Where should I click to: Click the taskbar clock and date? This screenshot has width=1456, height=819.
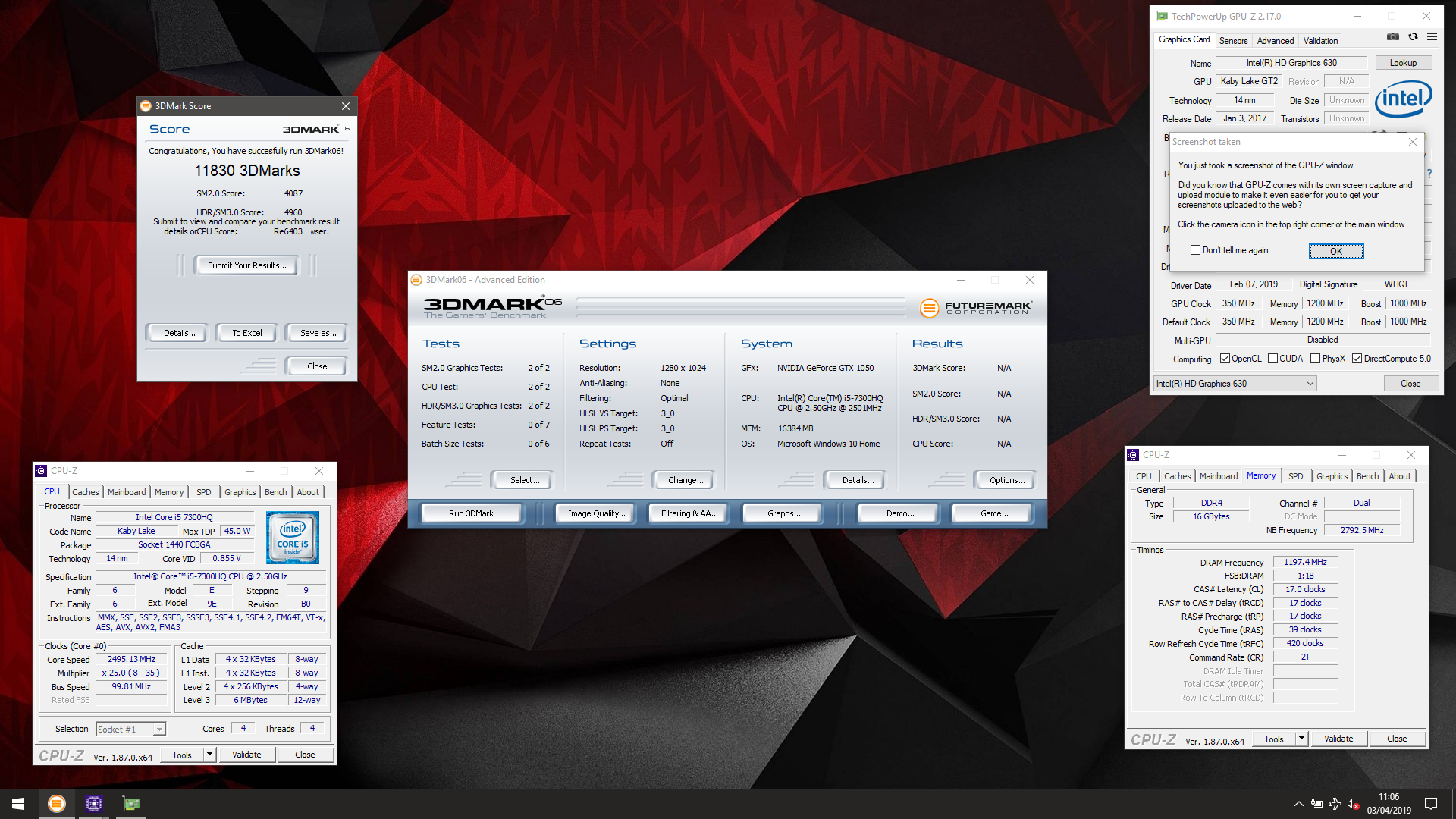(x=1389, y=804)
